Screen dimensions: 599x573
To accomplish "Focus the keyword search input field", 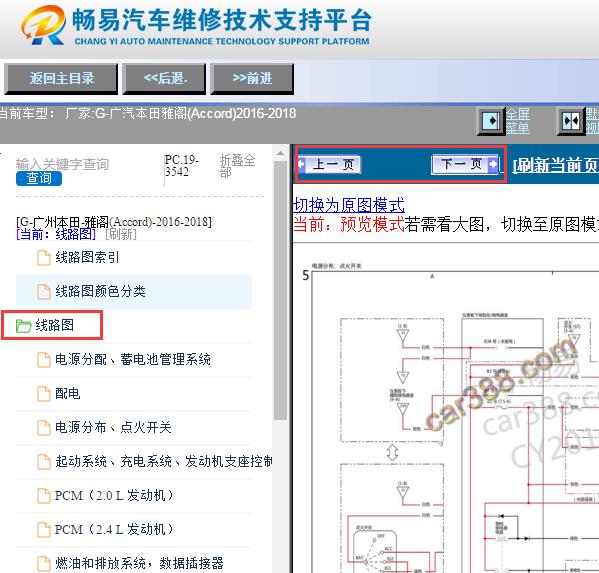I will 62,164.
